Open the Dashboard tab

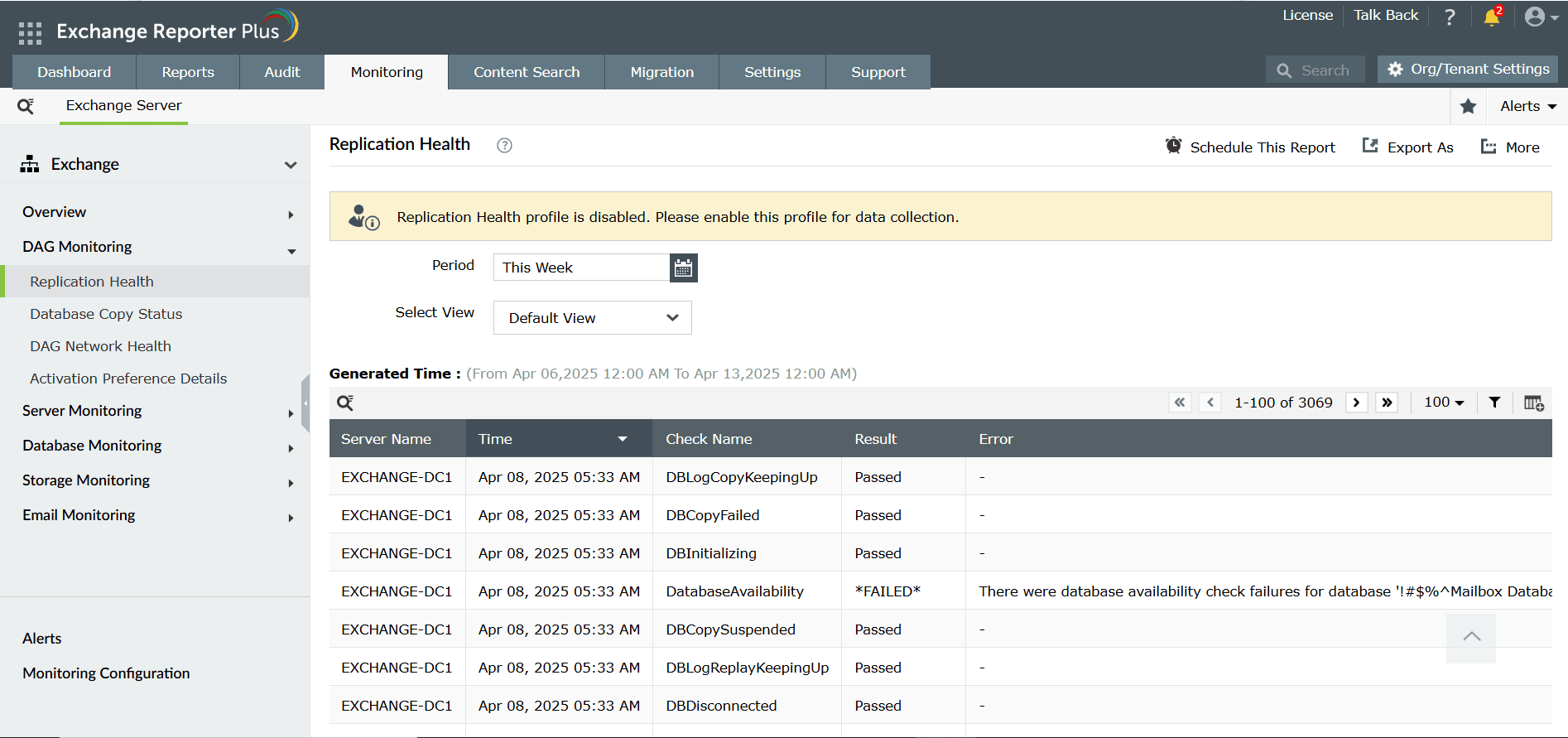(75, 72)
